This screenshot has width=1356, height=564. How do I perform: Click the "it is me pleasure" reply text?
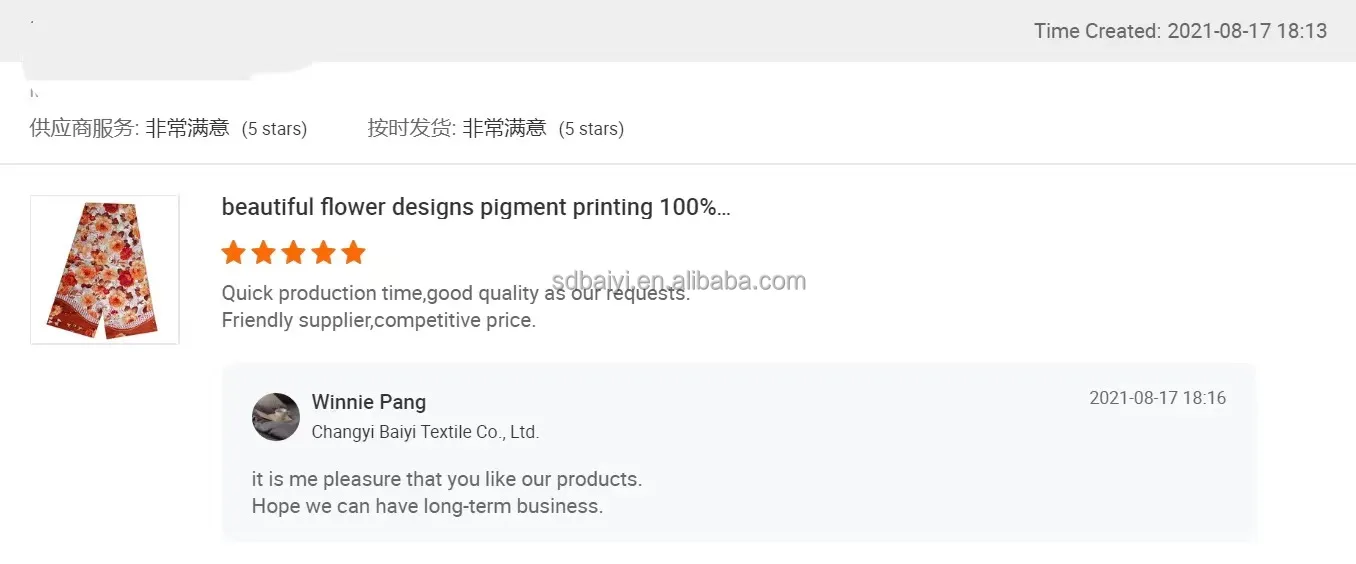[x=447, y=479]
